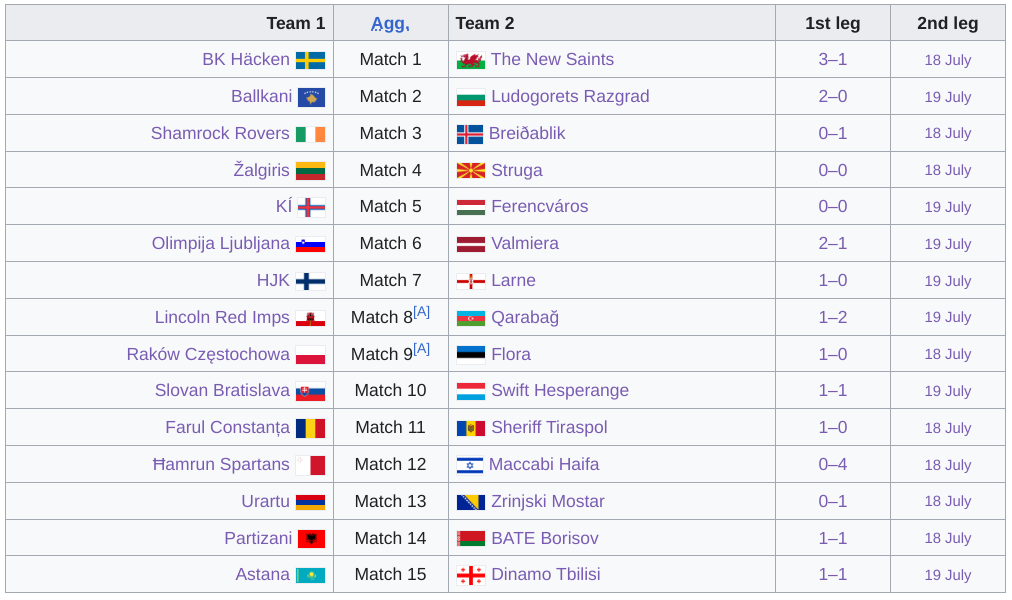Follow footnote A on Match 9
The width and height of the screenshot is (1012, 600).
tap(421, 349)
